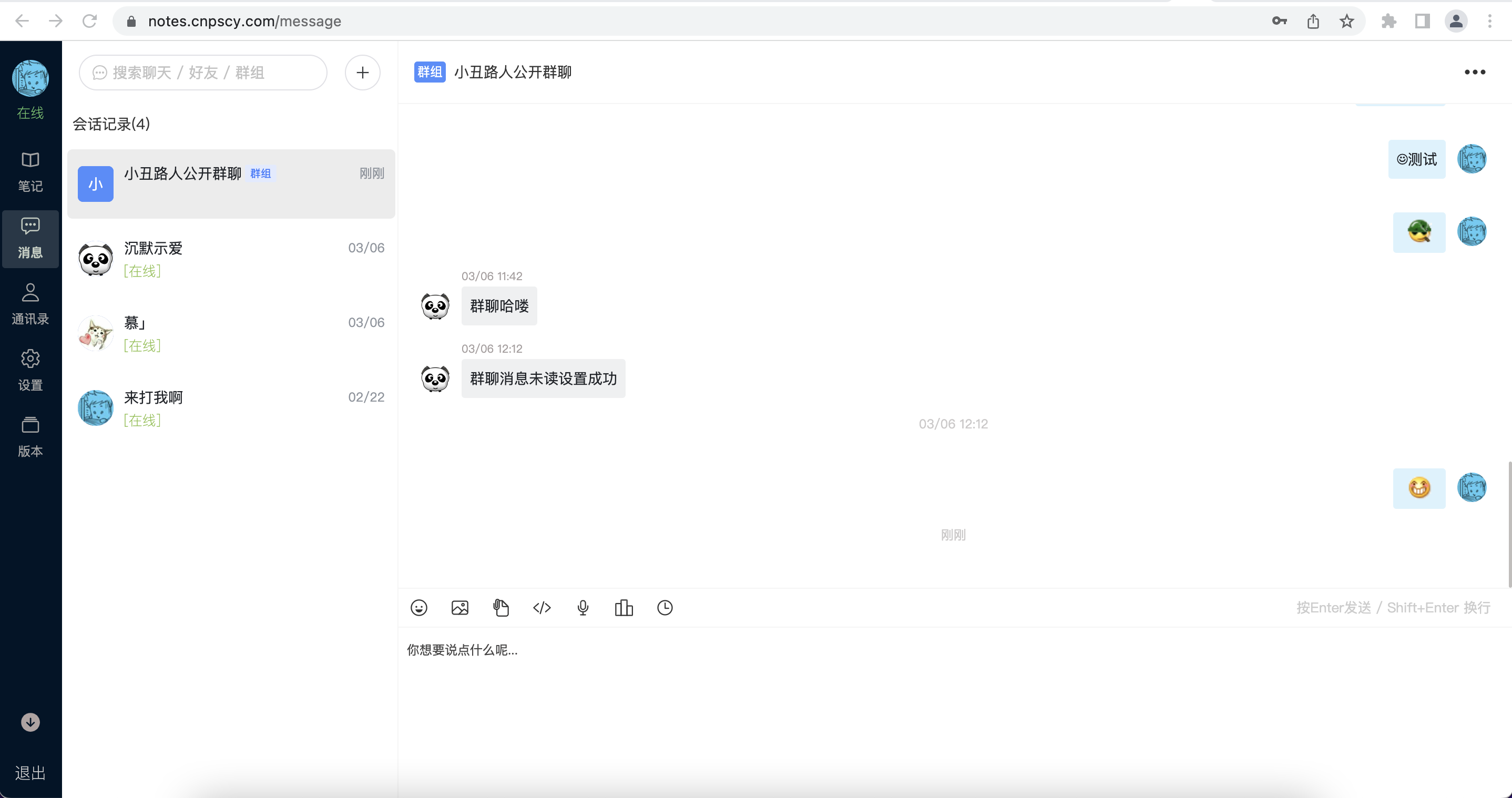The image size is (1512, 798).
Task: Focus the search chats/friends/groups field
Action: click(203, 72)
